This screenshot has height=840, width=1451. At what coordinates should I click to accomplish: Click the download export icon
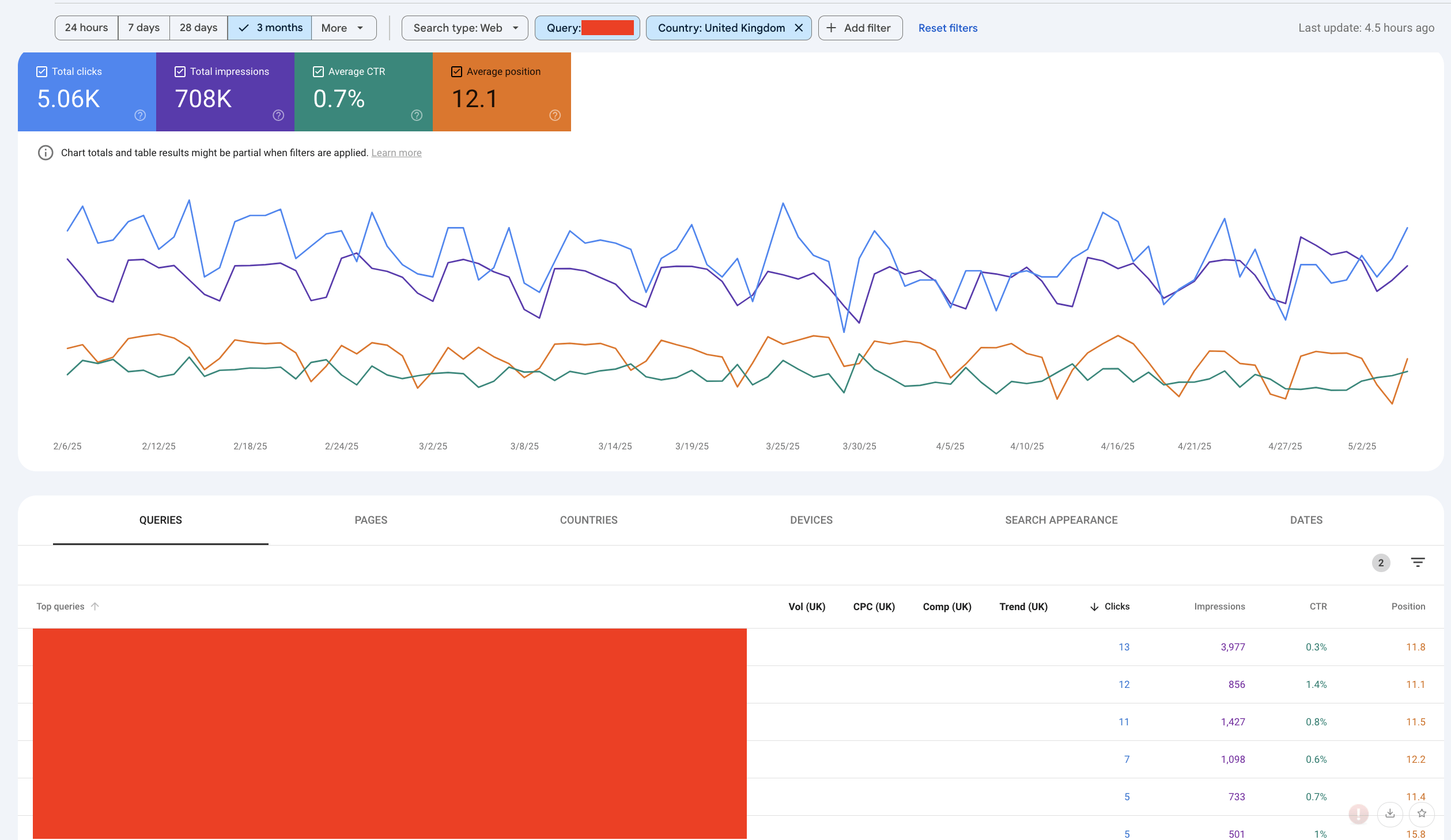pos(1390,813)
